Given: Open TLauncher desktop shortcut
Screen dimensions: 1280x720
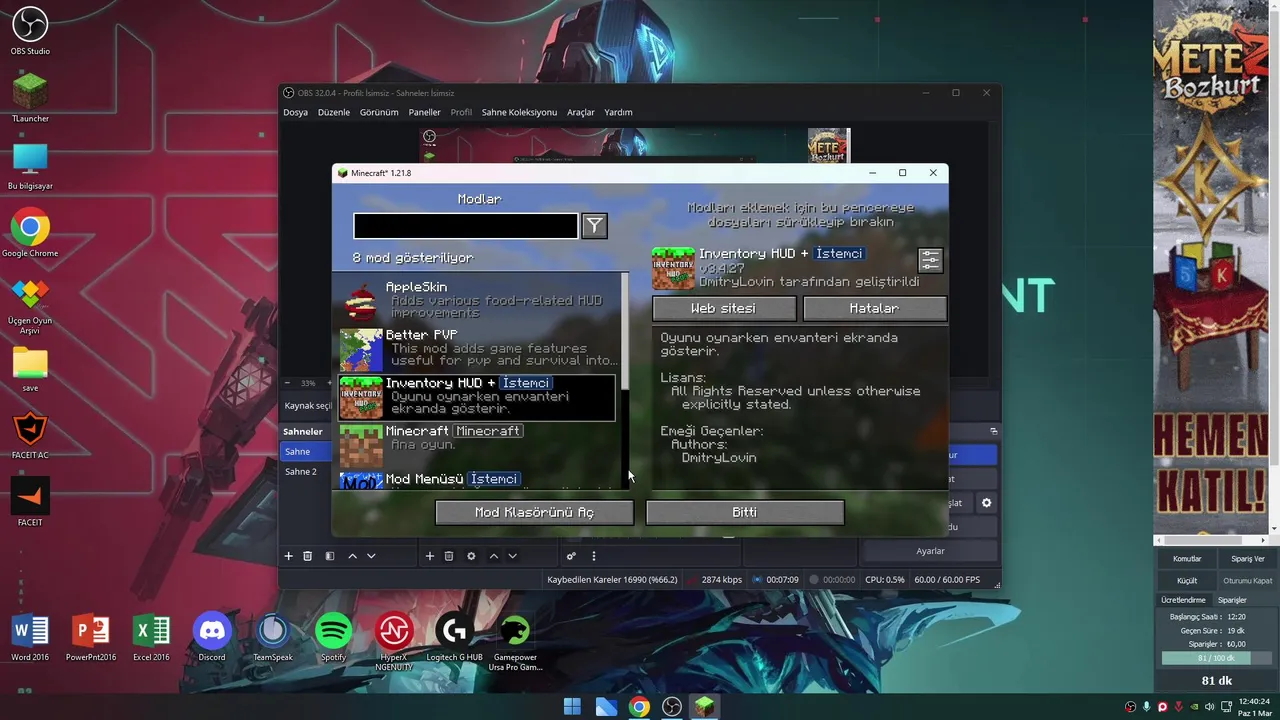Looking at the screenshot, I should [x=30, y=98].
